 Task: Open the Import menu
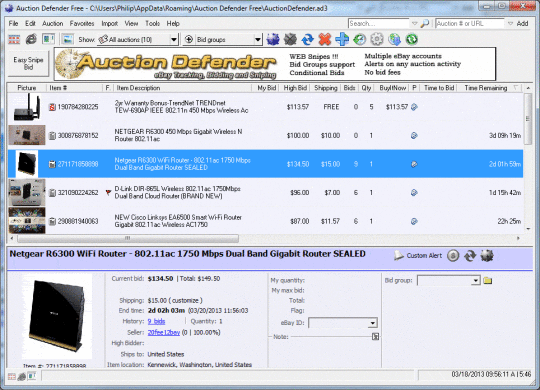pyautogui.click(x=110, y=23)
